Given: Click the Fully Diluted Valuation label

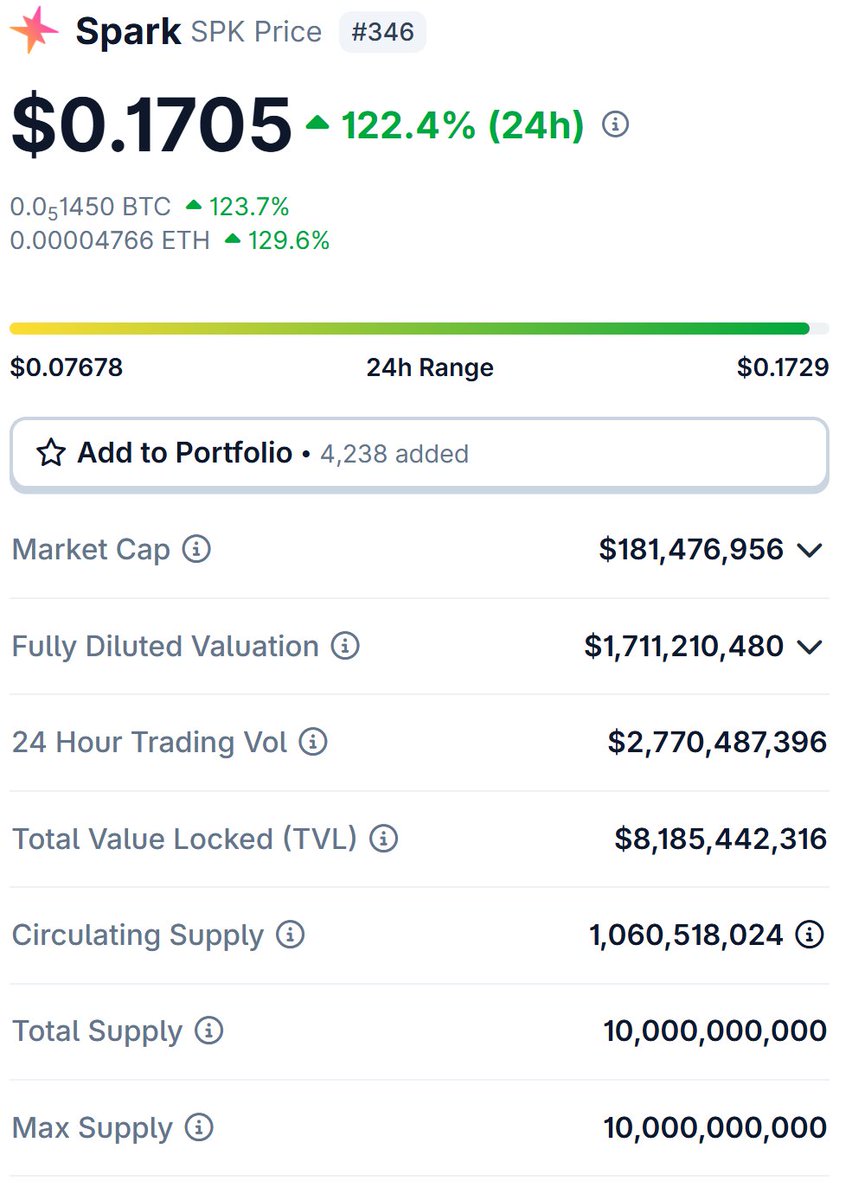Looking at the screenshot, I should [165, 646].
